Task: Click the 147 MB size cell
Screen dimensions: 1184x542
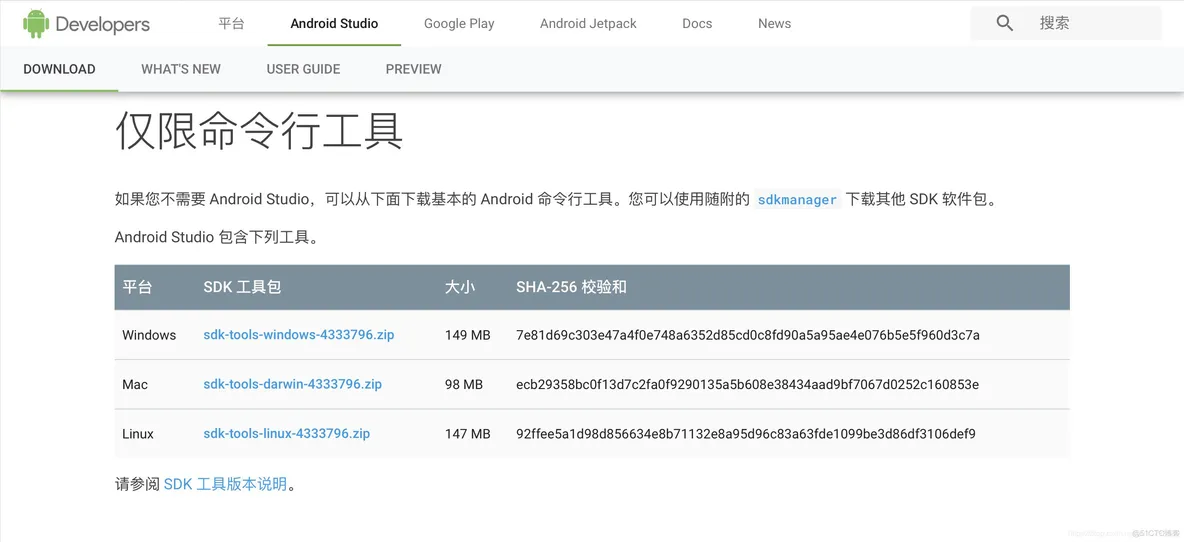Action: coord(468,434)
